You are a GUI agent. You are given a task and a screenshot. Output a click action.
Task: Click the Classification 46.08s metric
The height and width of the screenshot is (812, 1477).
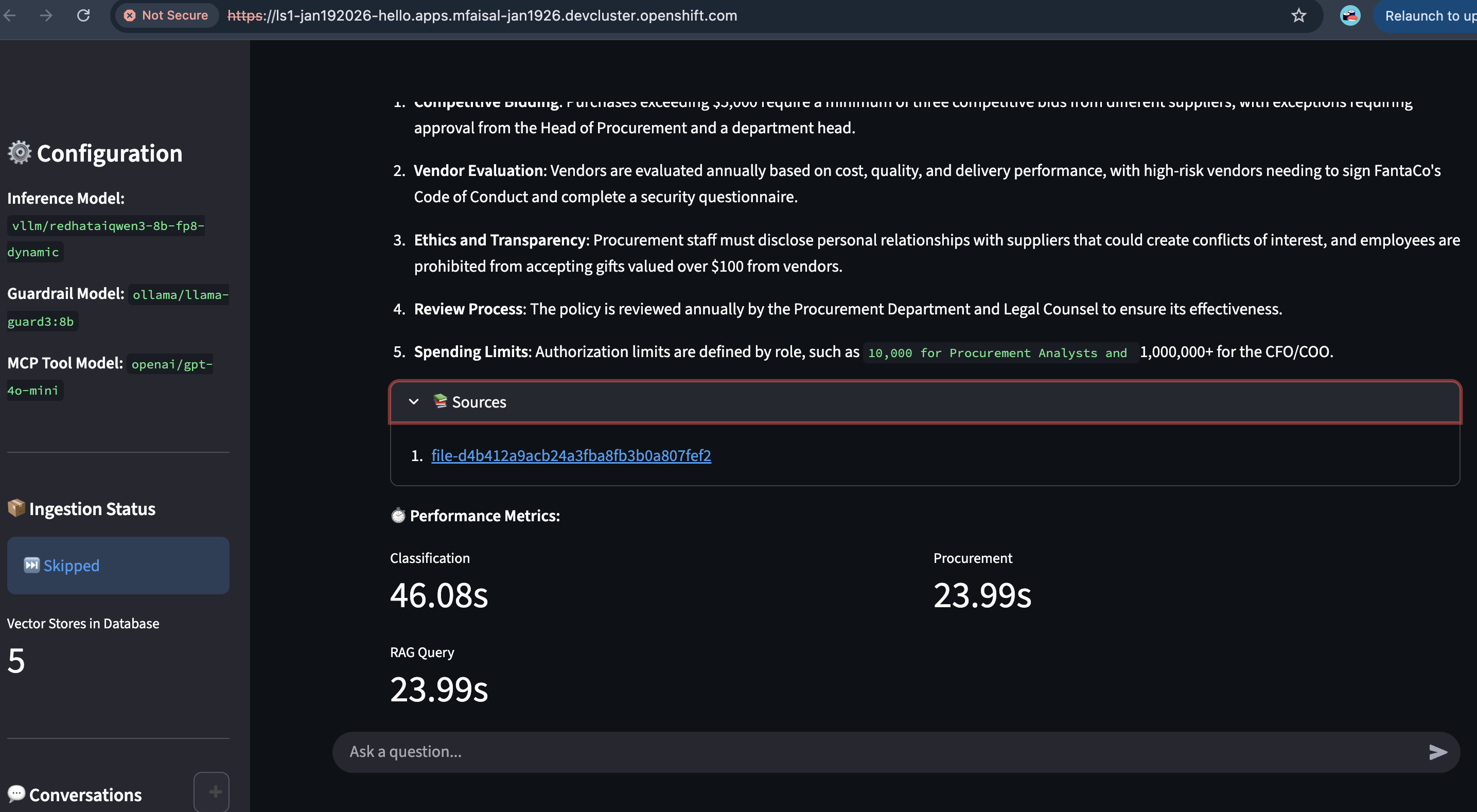[438, 595]
